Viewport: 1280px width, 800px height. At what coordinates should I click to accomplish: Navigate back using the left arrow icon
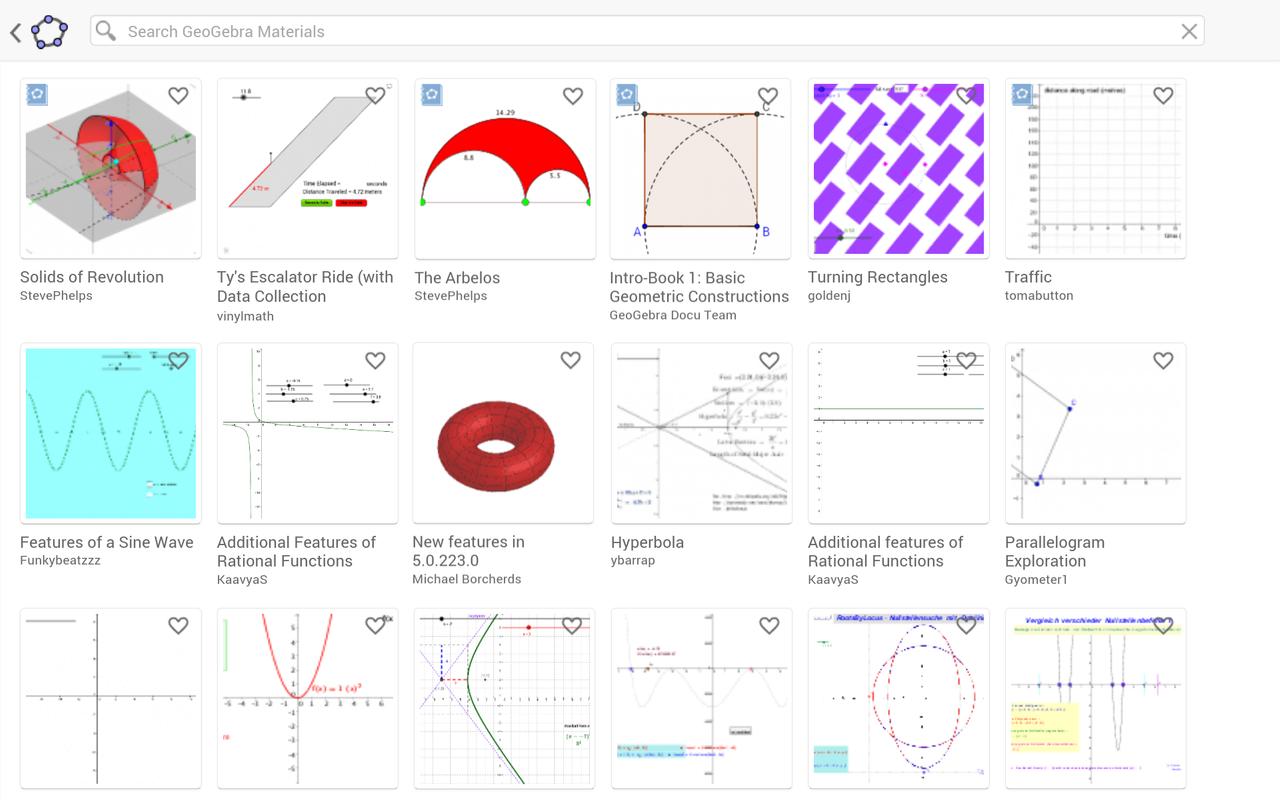click(x=14, y=32)
